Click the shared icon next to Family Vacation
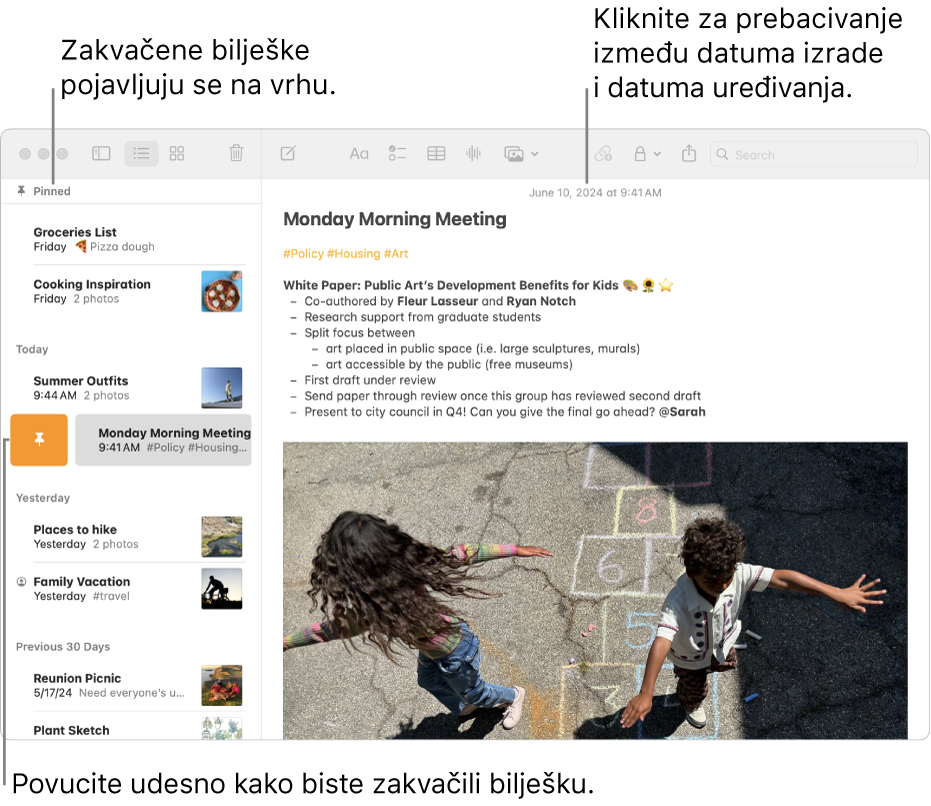The height and width of the screenshot is (806, 931). (x=21, y=581)
